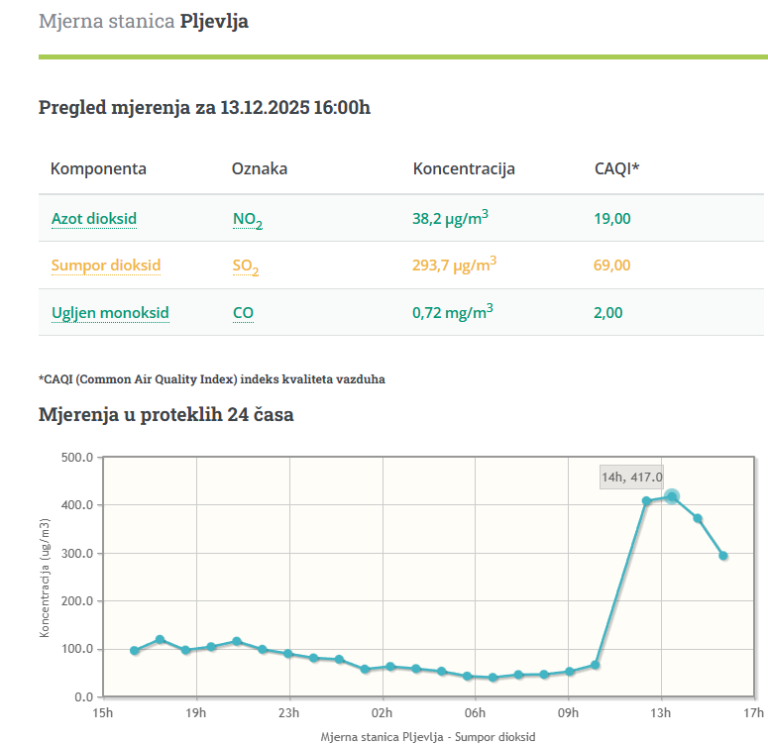Click the 0,72 mg/m3 concentration value
The width and height of the screenshot is (768, 745).
tap(452, 312)
